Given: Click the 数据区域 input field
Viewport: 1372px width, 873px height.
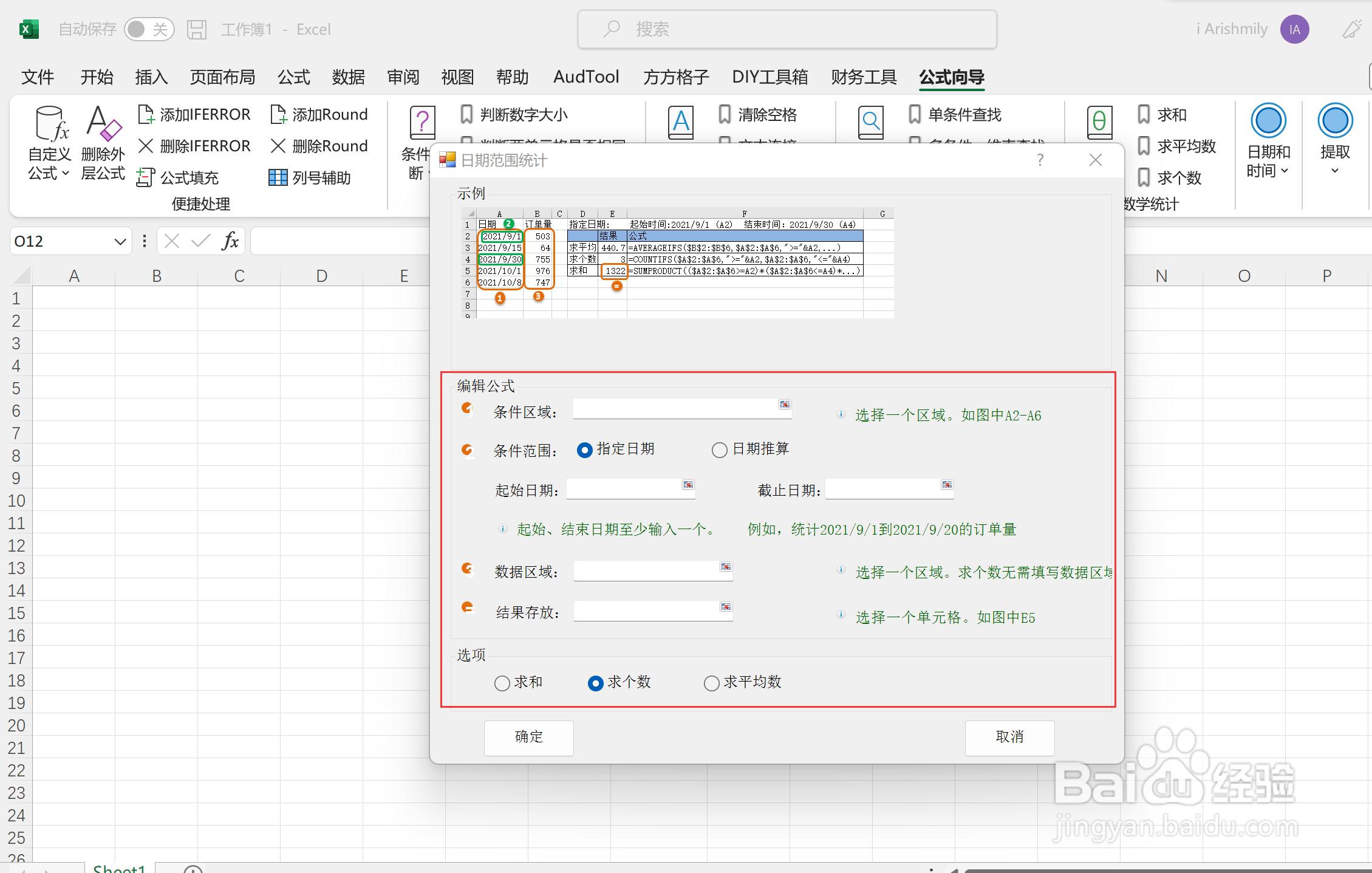Looking at the screenshot, I should pyautogui.click(x=653, y=571).
